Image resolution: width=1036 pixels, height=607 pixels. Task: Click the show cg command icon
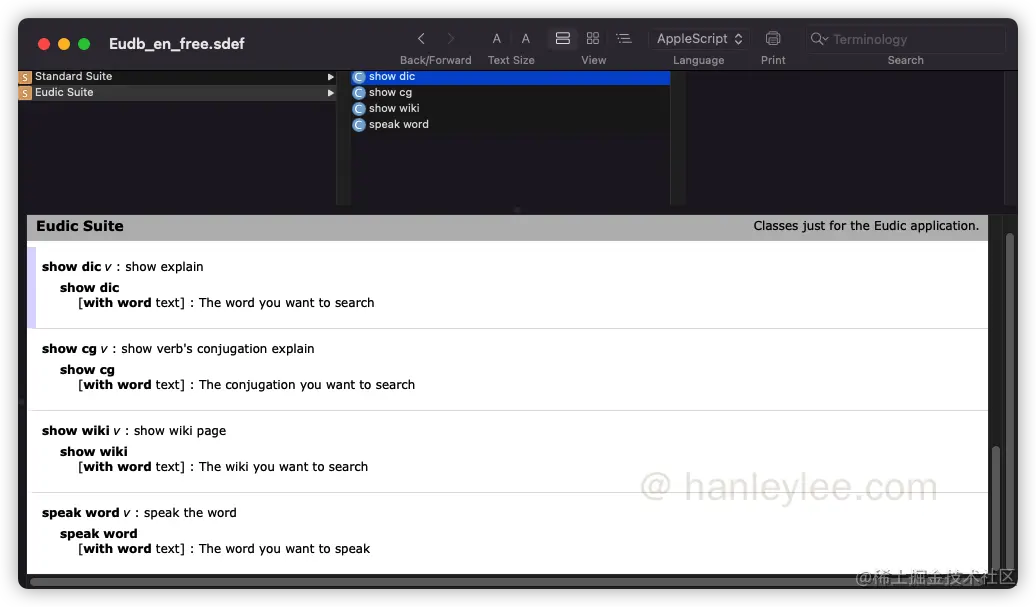[359, 93]
